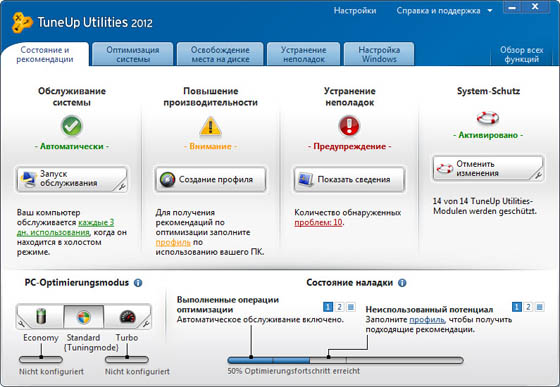Click the Turbo configuration slider
The height and width of the screenshot is (387, 560).
coord(127,359)
